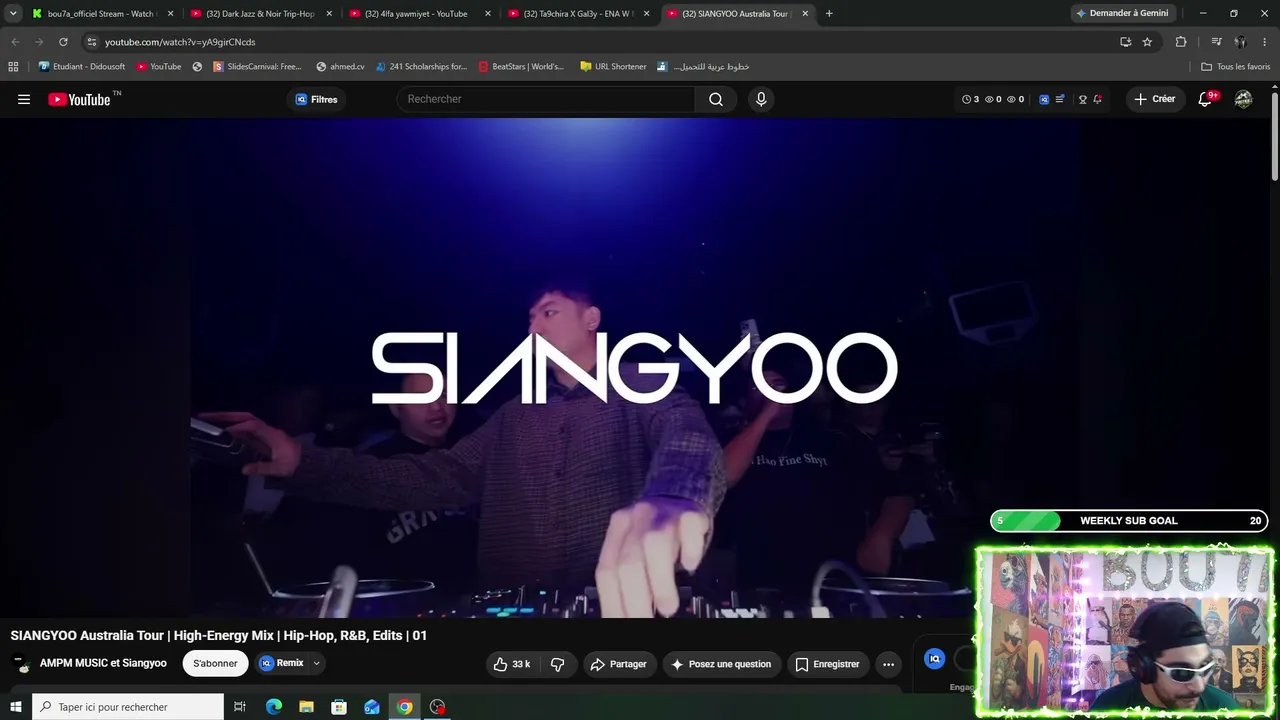Install app icon in address bar

(1126, 42)
